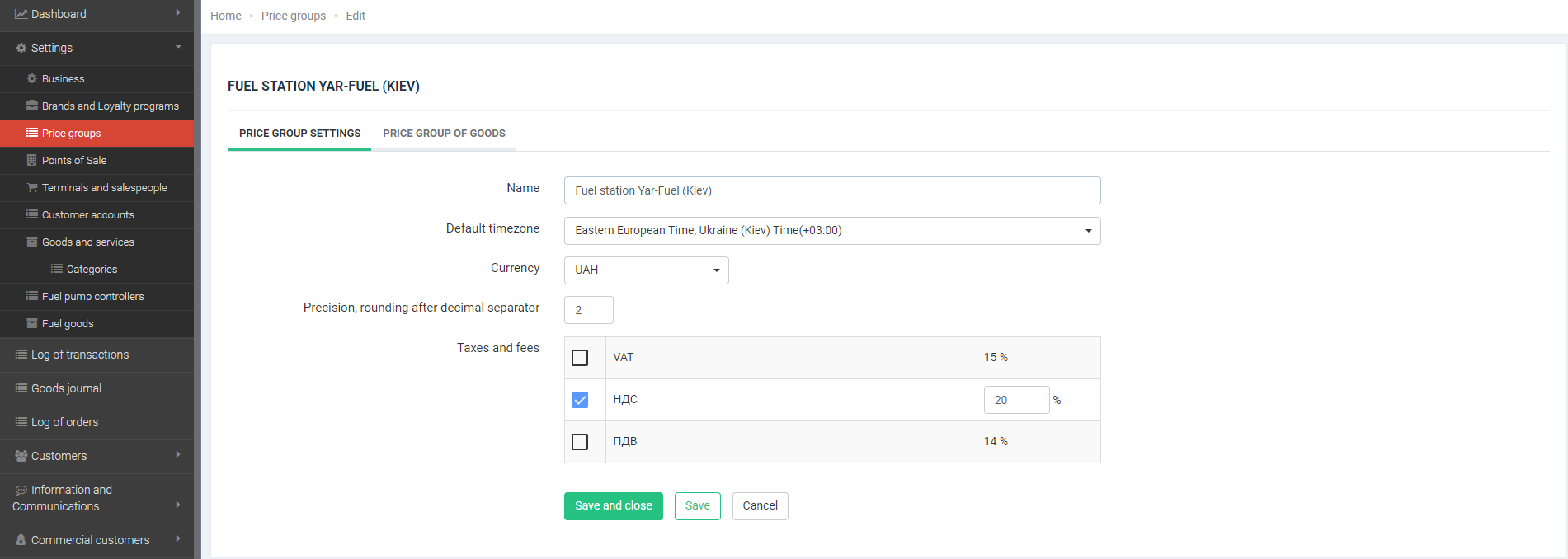Enable the ПДВ 14% tax checkbox

(x=580, y=442)
